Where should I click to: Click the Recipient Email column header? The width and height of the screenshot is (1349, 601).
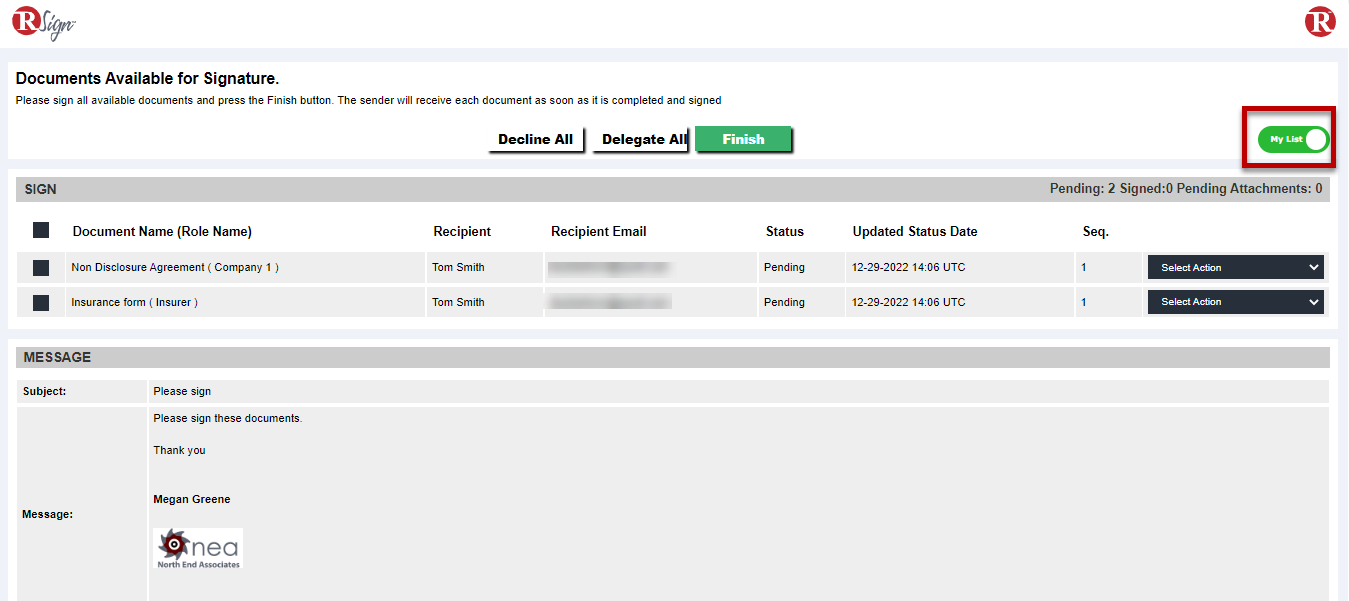click(x=598, y=232)
